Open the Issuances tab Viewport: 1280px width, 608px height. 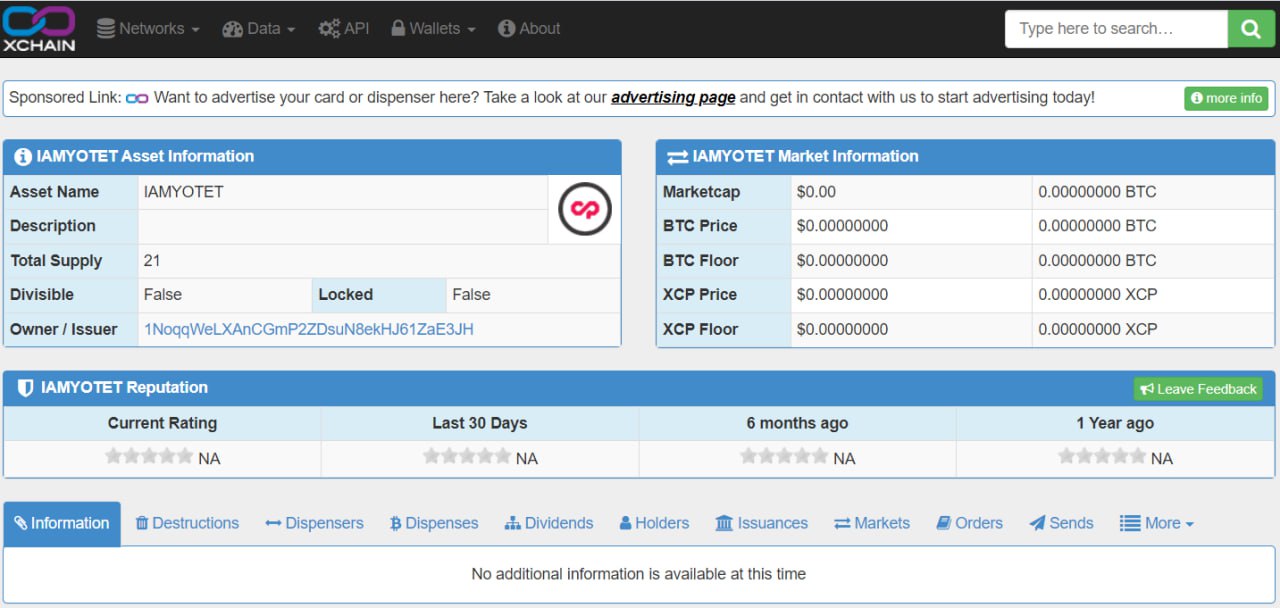[x=762, y=523]
